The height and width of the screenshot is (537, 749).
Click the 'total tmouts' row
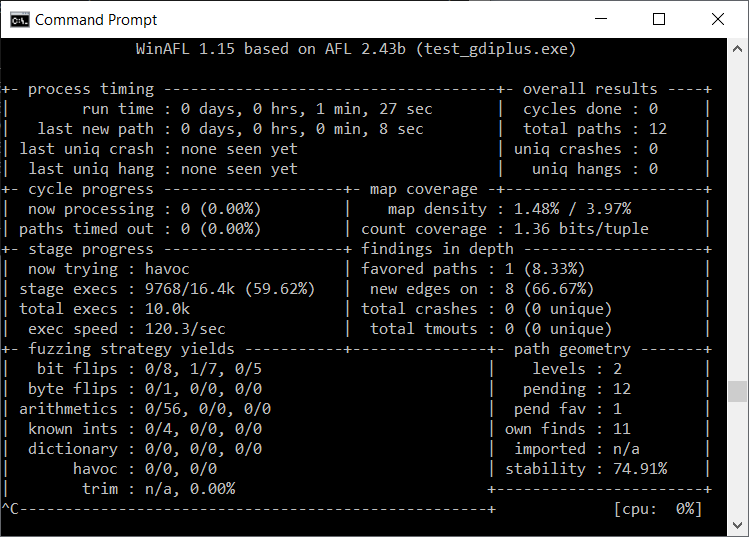click(x=491, y=329)
